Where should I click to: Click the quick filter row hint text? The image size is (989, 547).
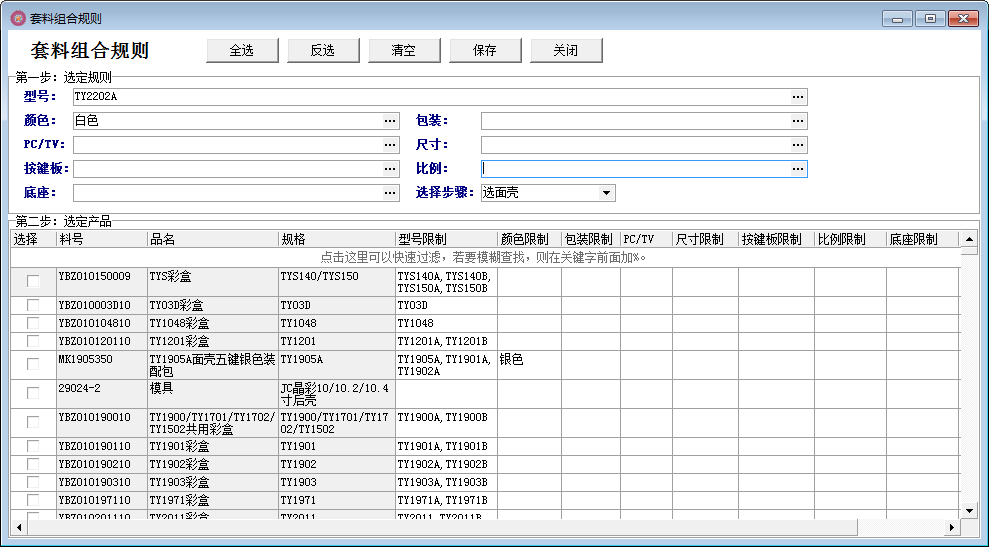pyautogui.click(x=483, y=257)
